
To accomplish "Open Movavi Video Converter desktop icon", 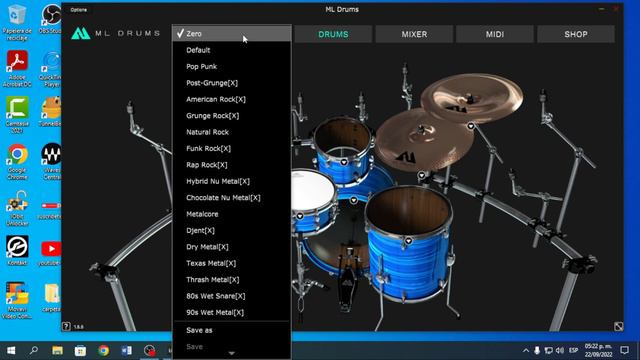I will pyautogui.click(x=17, y=300).
